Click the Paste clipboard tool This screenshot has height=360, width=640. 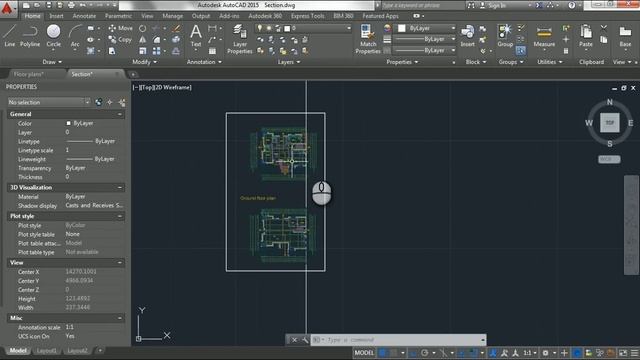tap(586, 36)
